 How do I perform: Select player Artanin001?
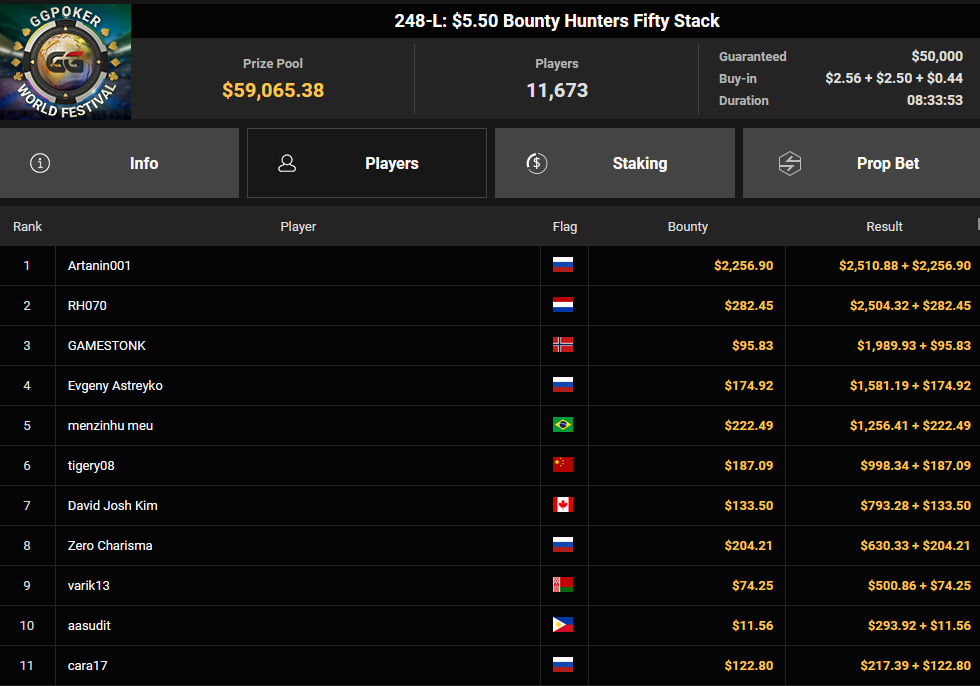[99, 266]
